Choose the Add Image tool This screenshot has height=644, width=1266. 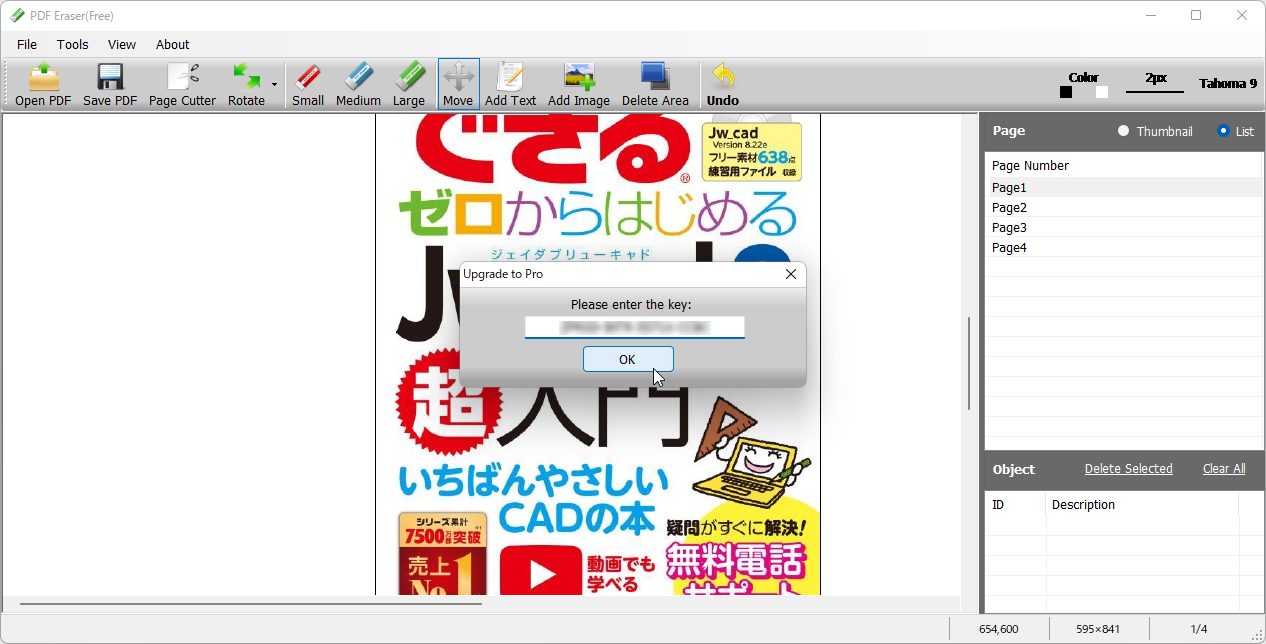pos(579,85)
